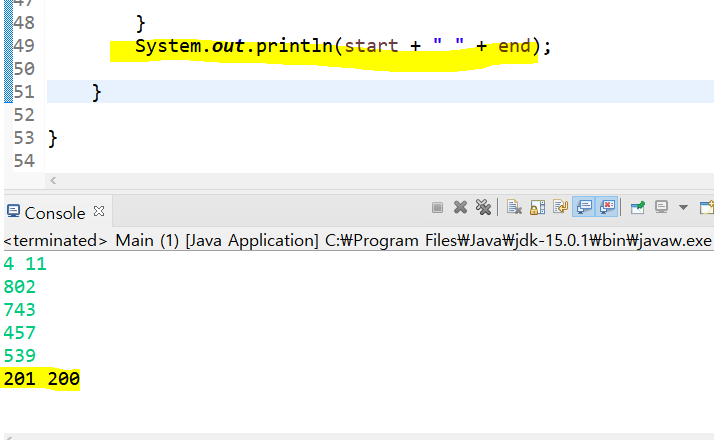Toggle Word Wrap in the console

pyautogui.click(x=561, y=207)
